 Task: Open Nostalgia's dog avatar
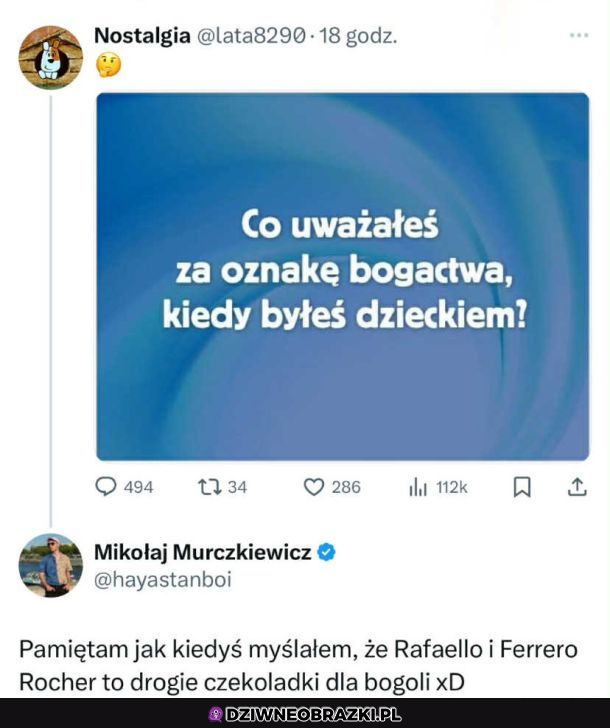tap(51, 58)
